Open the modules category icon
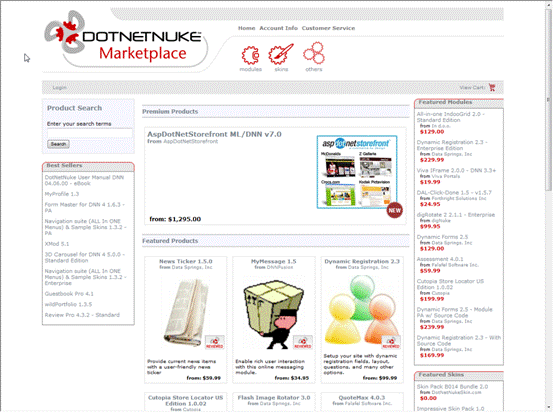The width and height of the screenshot is (553, 412). (x=250, y=55)
